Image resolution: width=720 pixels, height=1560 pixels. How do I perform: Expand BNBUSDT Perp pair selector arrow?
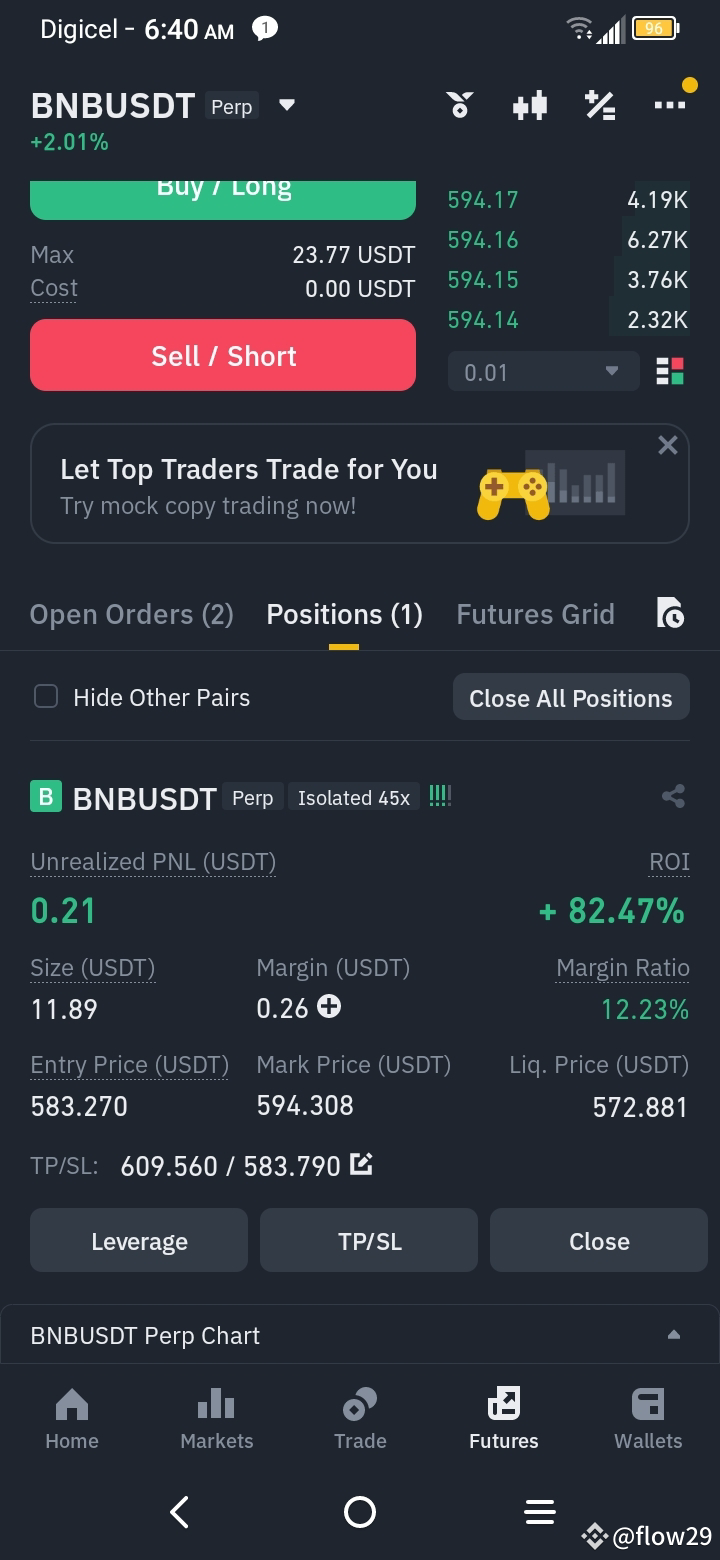tap(287, 105)
